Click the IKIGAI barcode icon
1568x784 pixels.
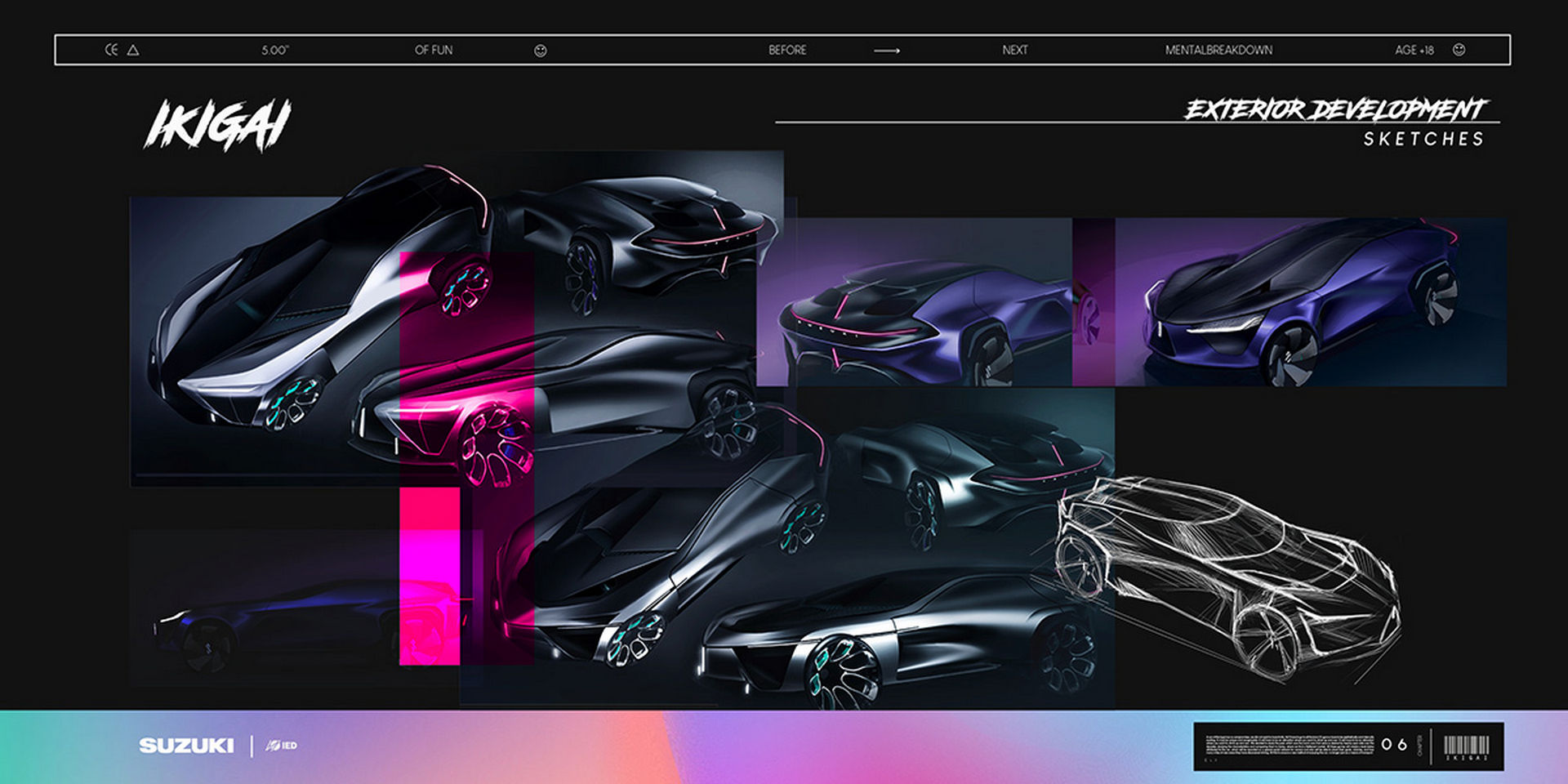[x=1466, y=746]
